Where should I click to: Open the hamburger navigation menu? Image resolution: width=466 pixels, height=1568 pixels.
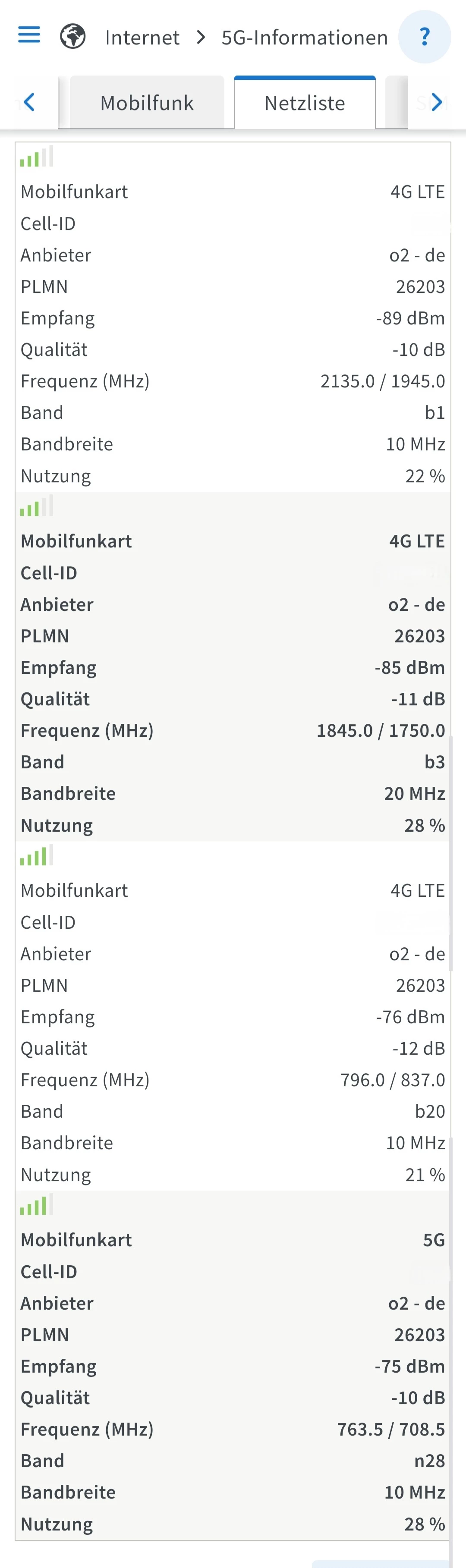click(28, 35)
